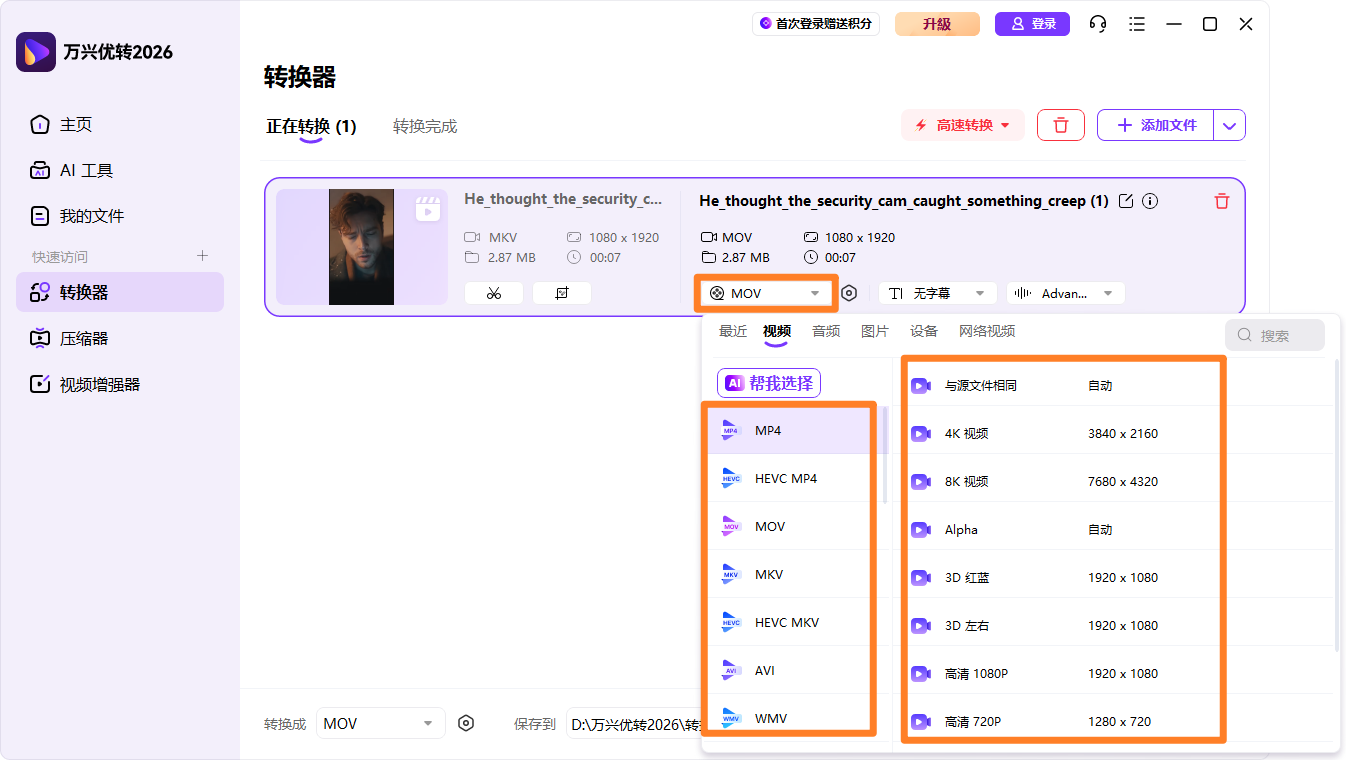Viewport: 1346px width, 760px height.
Task: Clear all with the toolbar trash button
Action: tap(1061, 125)
